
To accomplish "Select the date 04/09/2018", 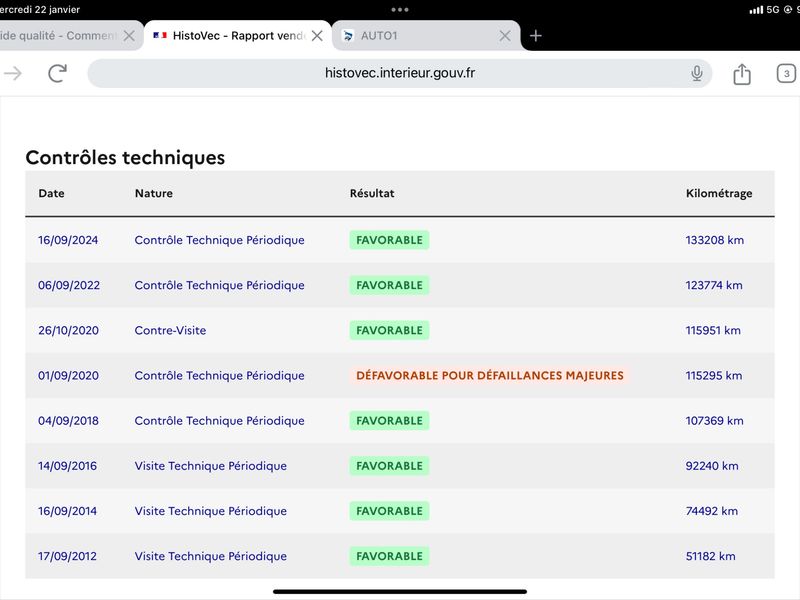I will click(68, 421).
